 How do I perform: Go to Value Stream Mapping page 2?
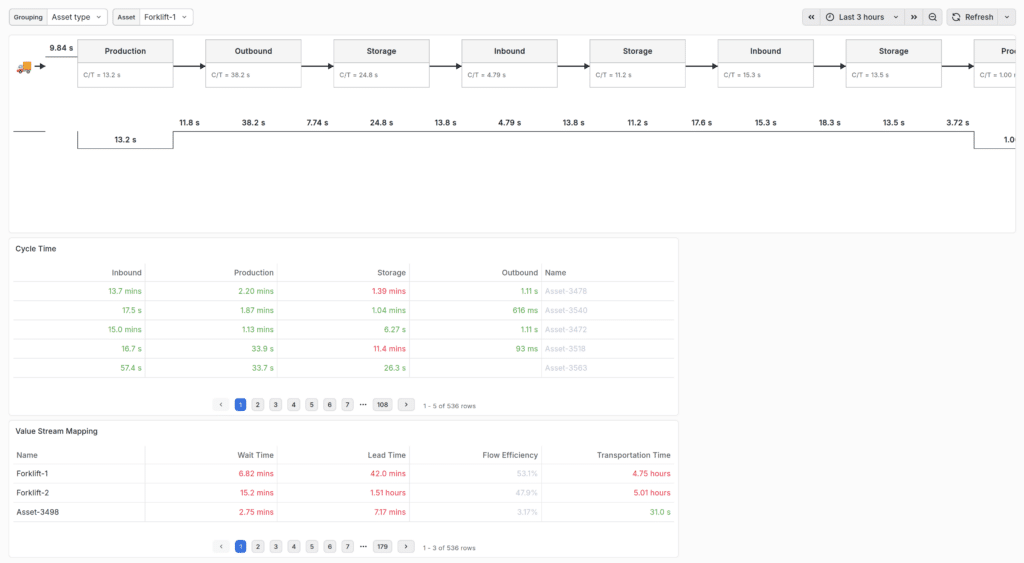point(258,547)
